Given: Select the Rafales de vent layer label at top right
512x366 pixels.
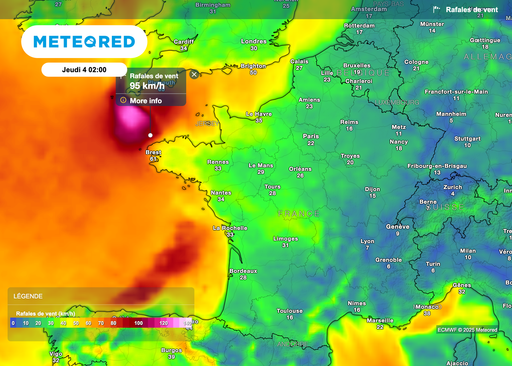Looking at the screenshot, I should (x=472, y=10).
